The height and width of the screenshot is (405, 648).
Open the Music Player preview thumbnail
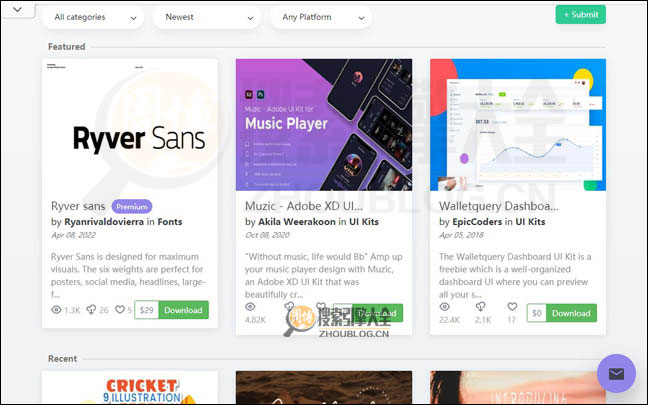324,125
